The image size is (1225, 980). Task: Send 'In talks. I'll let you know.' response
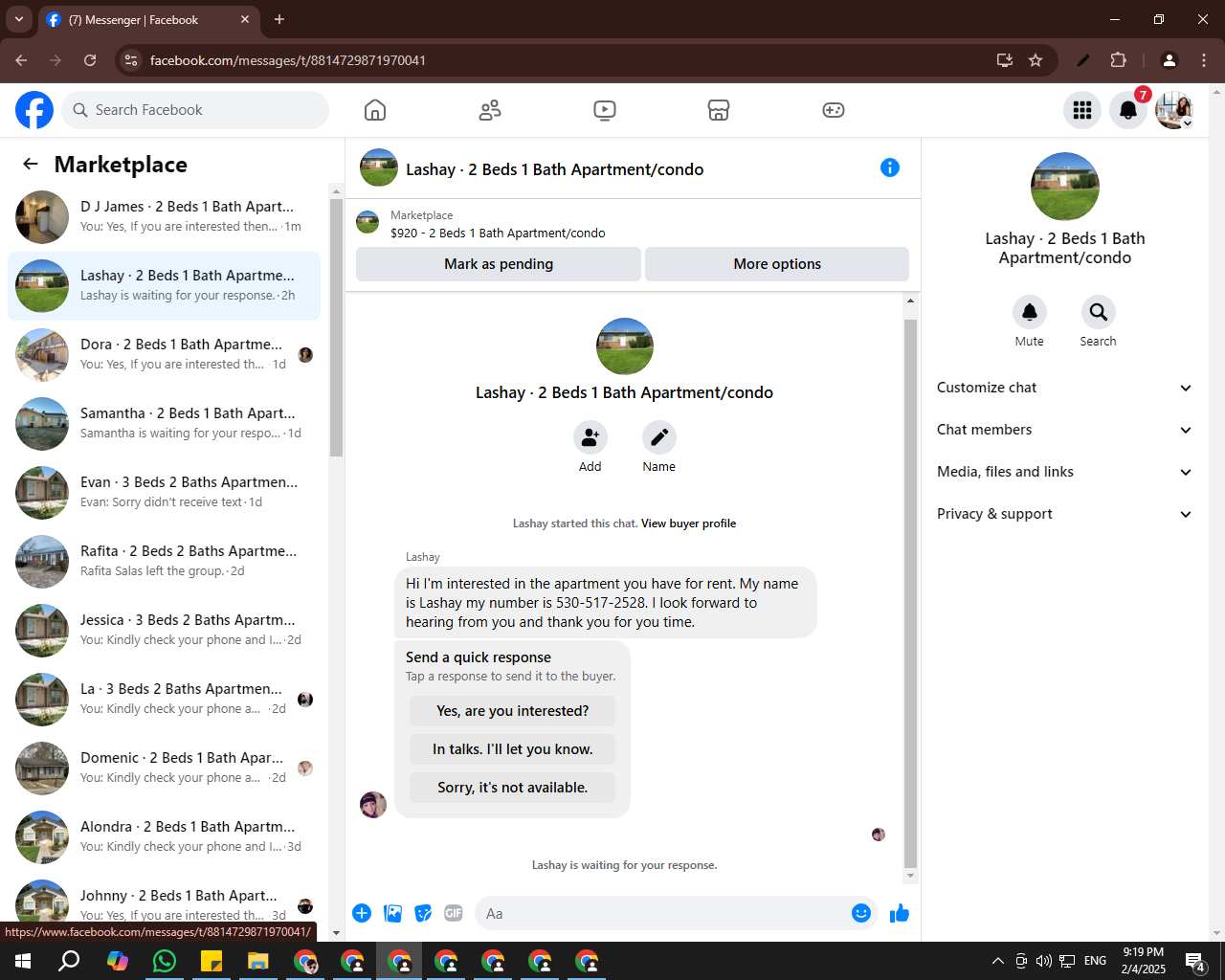pyautogui.click(x=513, y=749)
